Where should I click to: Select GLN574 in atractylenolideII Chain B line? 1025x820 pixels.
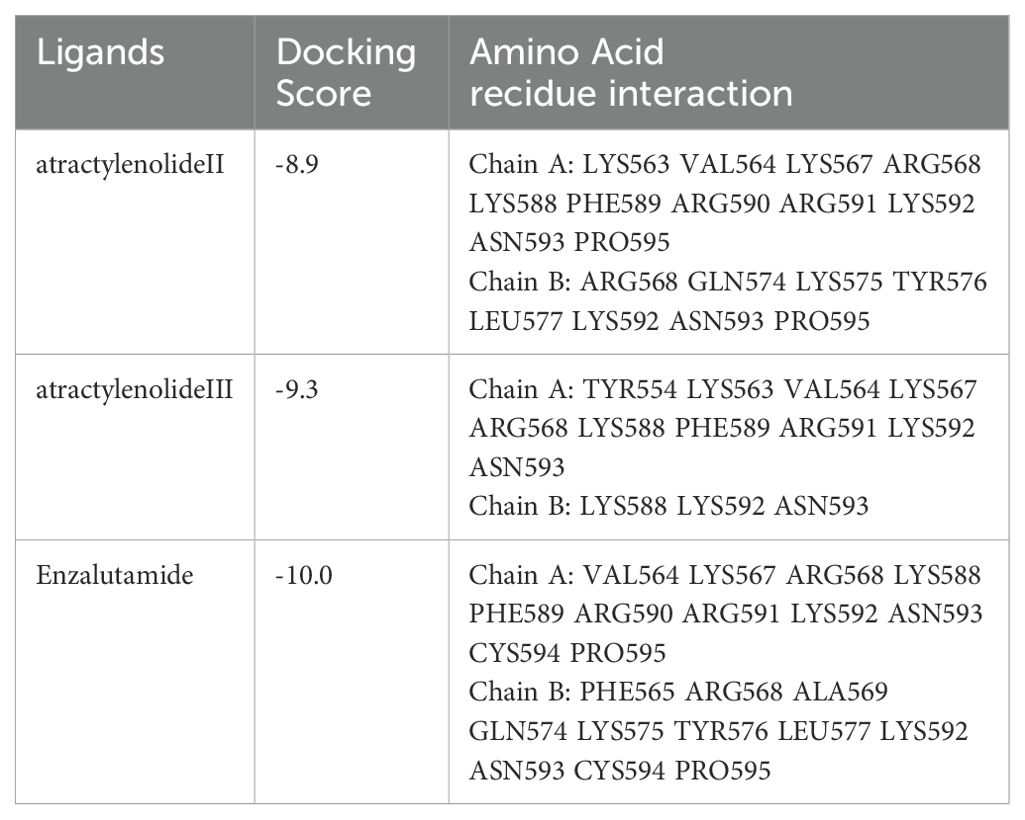[x=736, y=282]
